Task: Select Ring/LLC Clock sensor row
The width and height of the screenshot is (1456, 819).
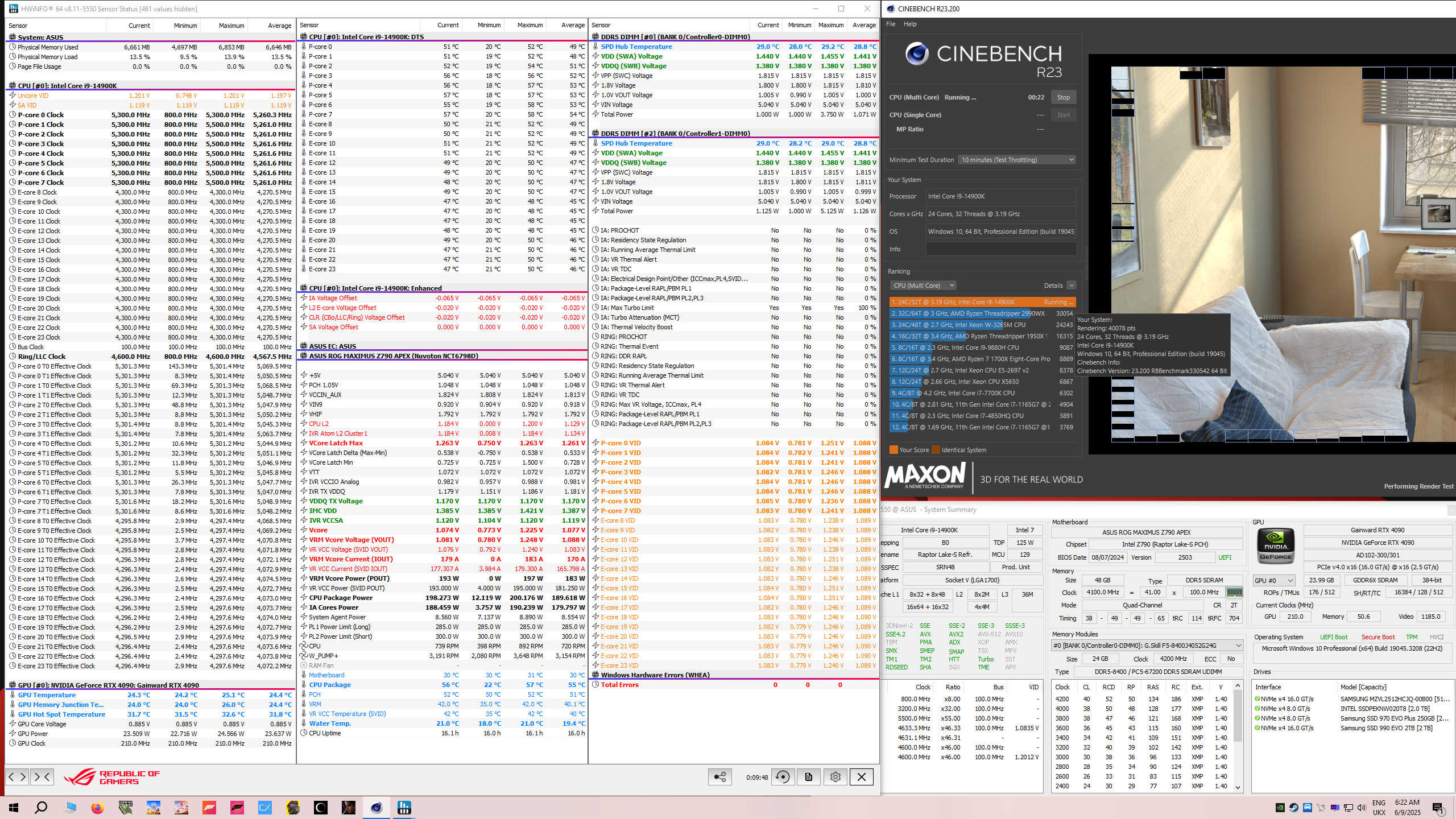Action: point(151,357)
